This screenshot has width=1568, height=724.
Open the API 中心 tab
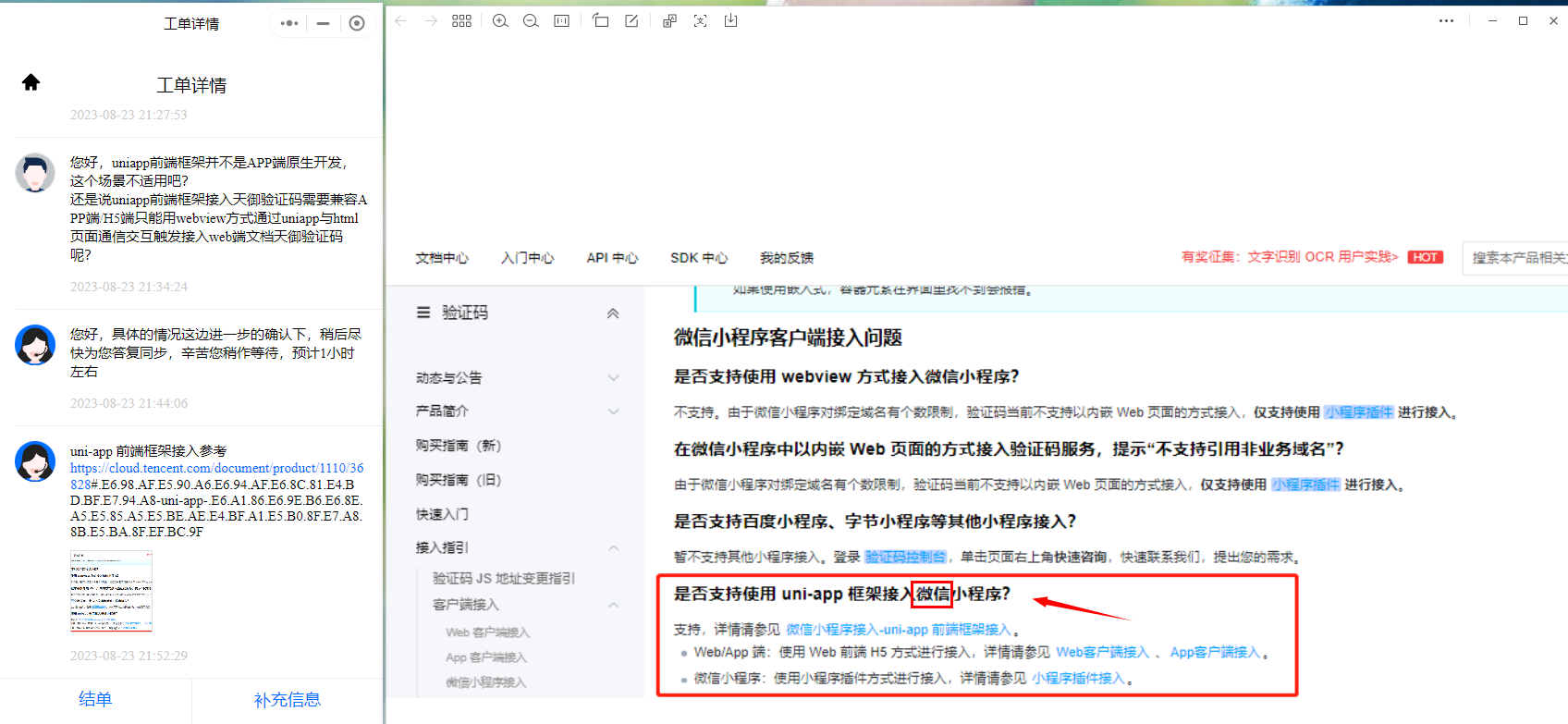[x=612, y=258]
